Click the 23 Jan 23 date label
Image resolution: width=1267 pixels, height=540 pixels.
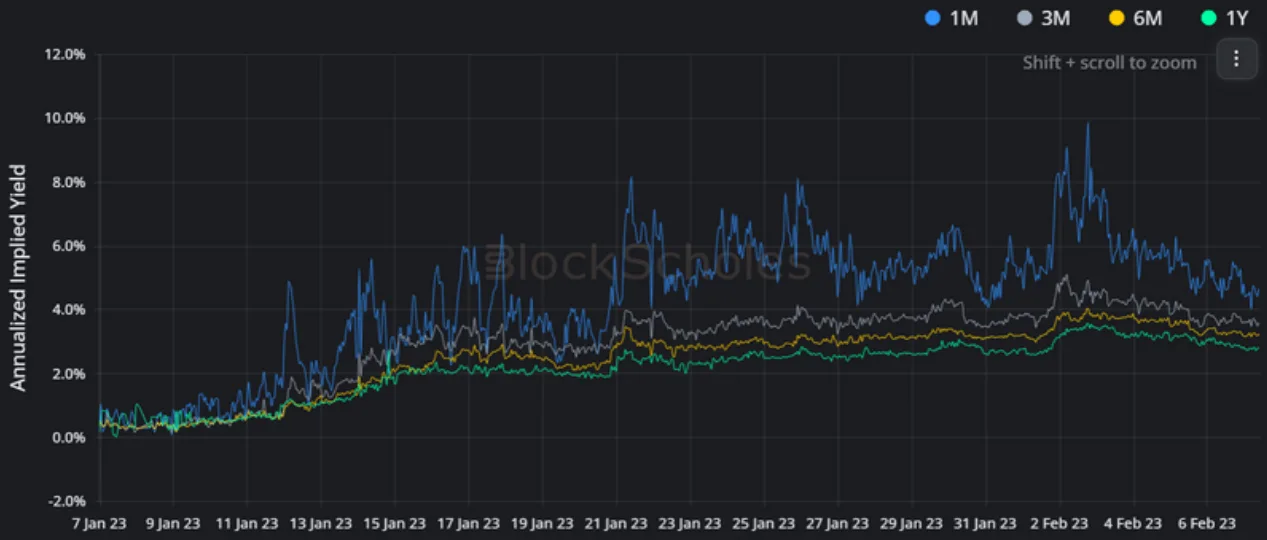tap(691, 523)
